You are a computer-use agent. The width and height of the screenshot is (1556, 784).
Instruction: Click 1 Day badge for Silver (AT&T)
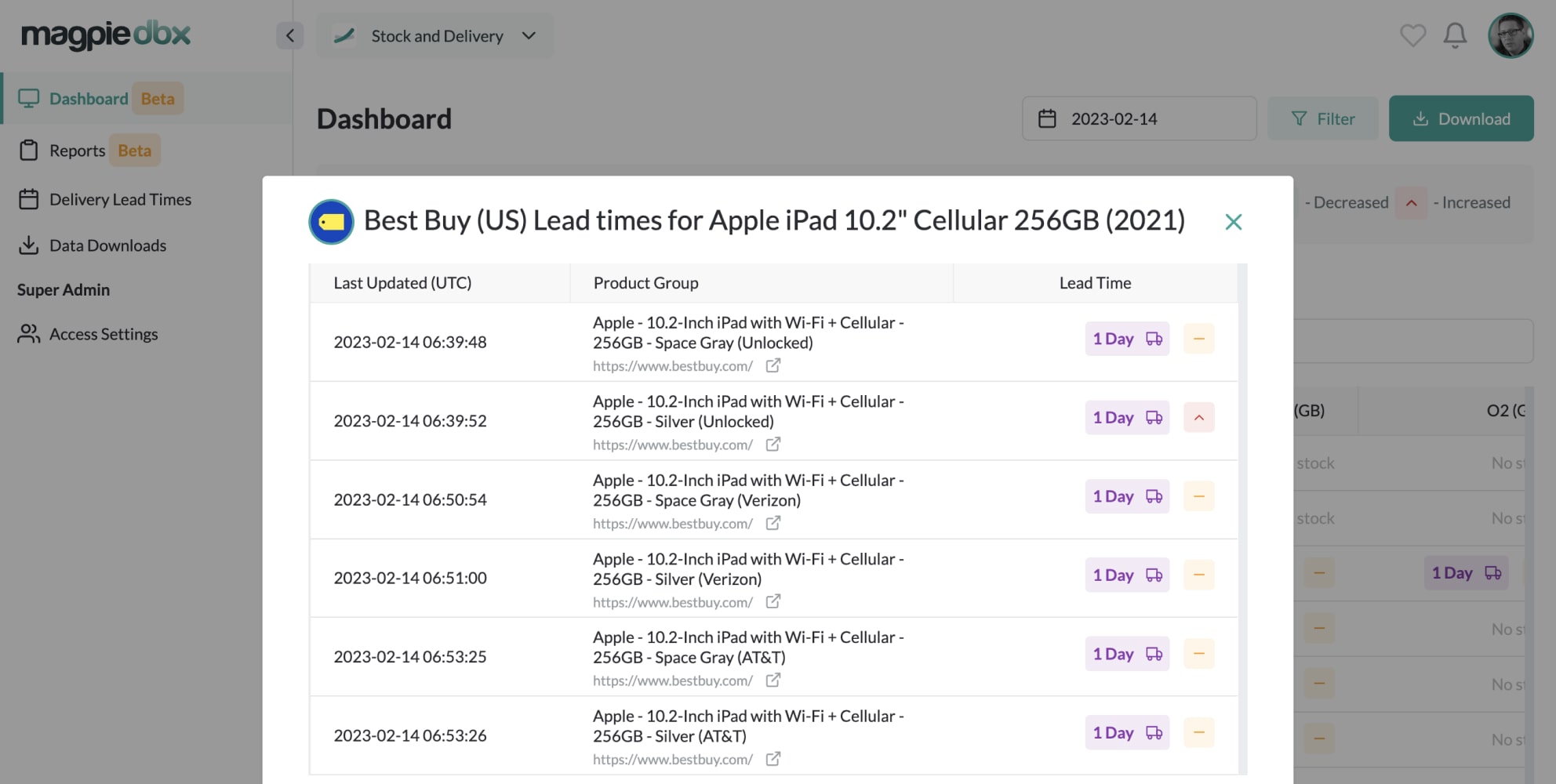pos(1127,732)
